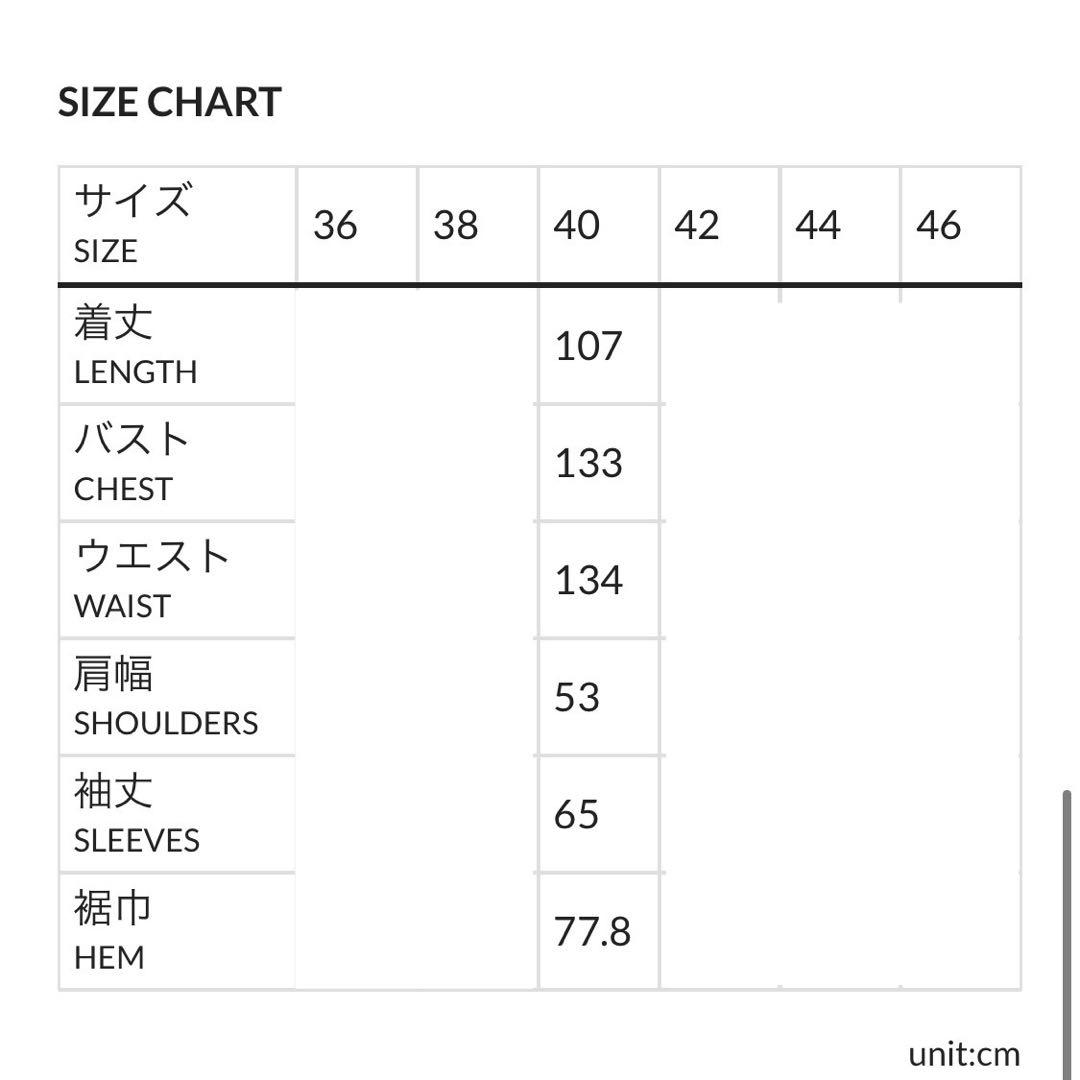Select size 36 column header
This screenshot has width=1080, height=1080.
(x=335, y=225)
